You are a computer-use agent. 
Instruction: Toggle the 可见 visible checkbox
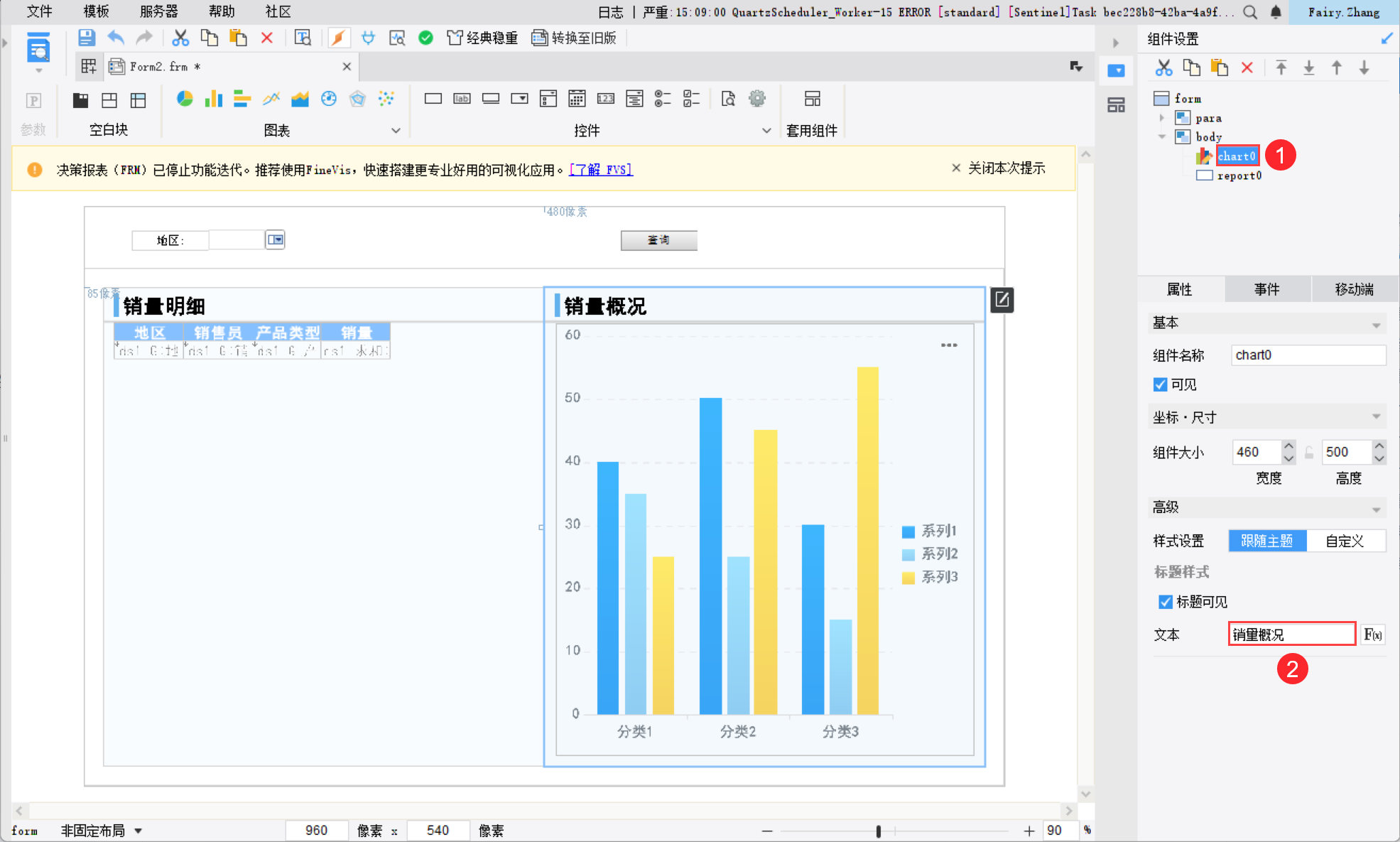[1161, 384]
